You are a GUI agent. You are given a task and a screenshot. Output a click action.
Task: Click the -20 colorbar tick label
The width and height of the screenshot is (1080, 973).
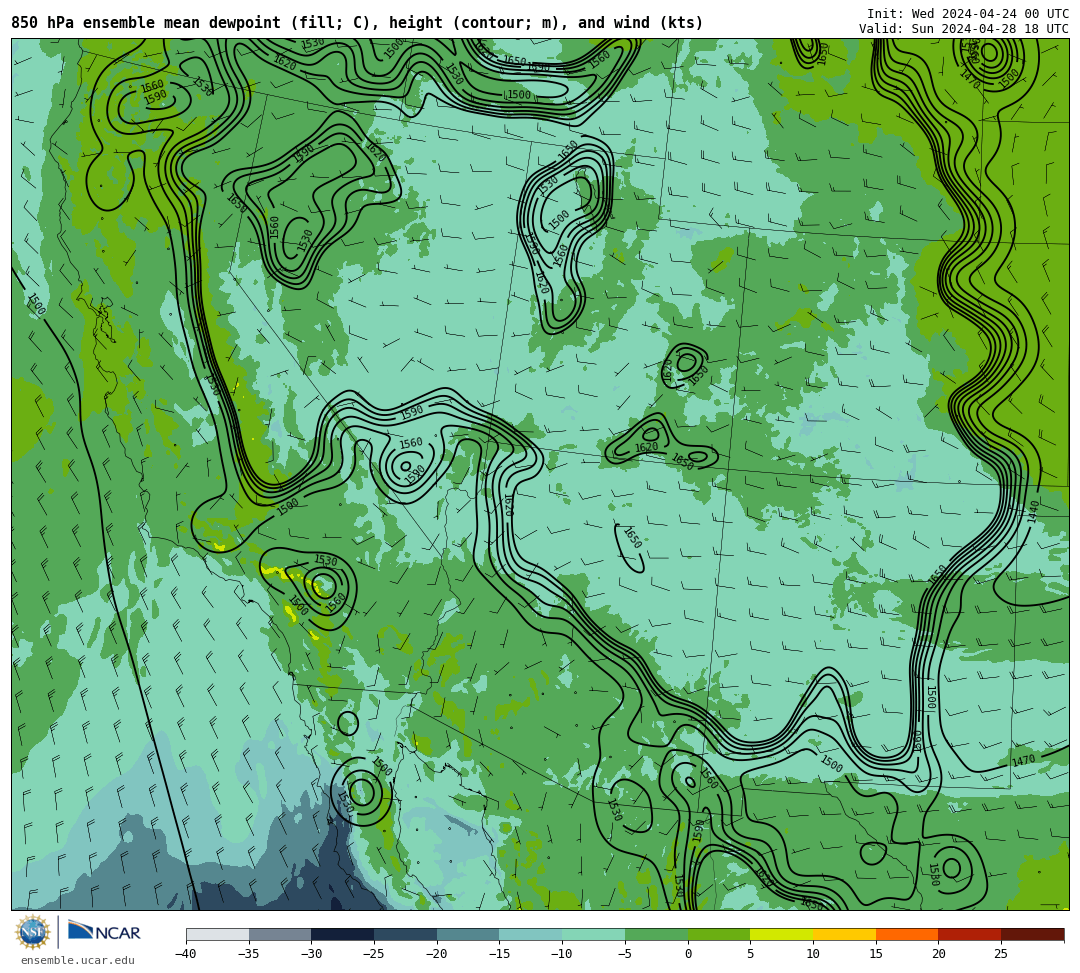pyautogui.click(x=437, y=954)
